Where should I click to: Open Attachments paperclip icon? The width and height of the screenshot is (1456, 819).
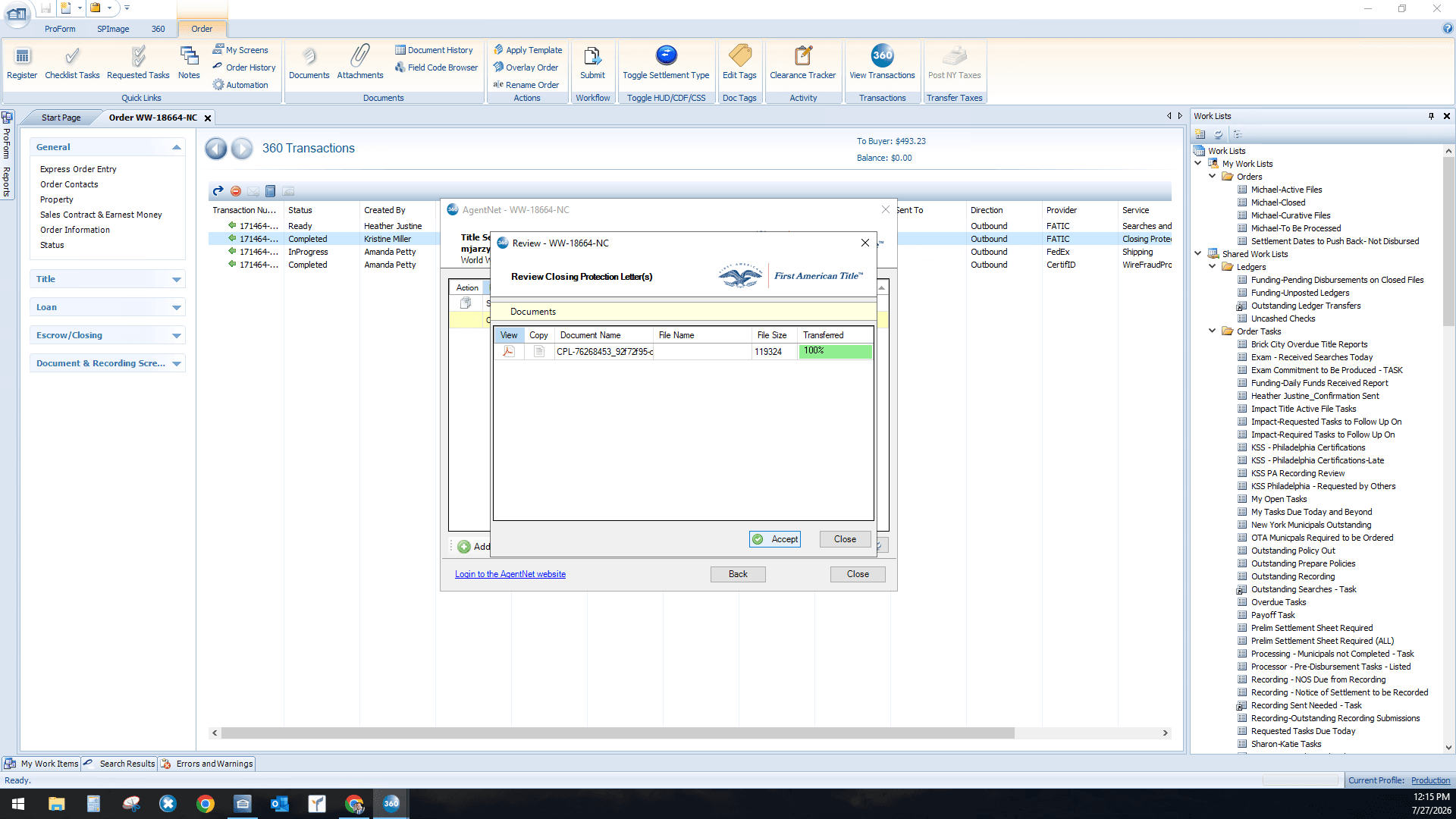(x=360, y=62)
